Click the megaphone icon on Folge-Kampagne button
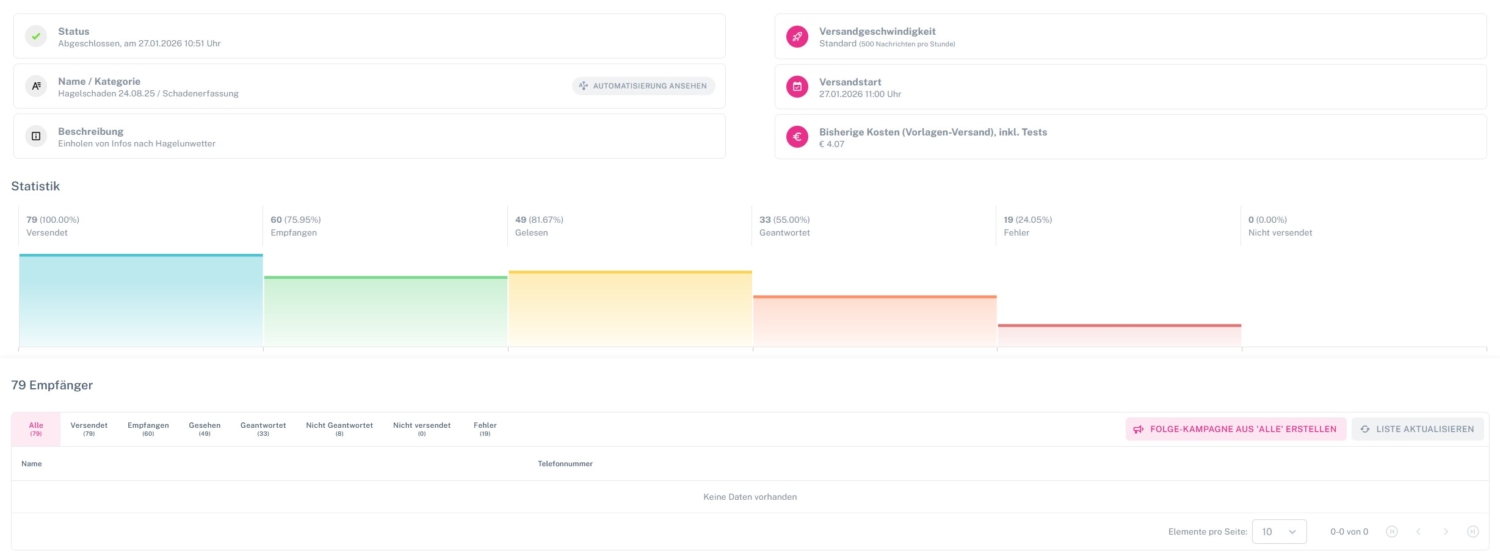Screen dimensions: 1500x559 pyautogui.click(x=1138, y=429)
